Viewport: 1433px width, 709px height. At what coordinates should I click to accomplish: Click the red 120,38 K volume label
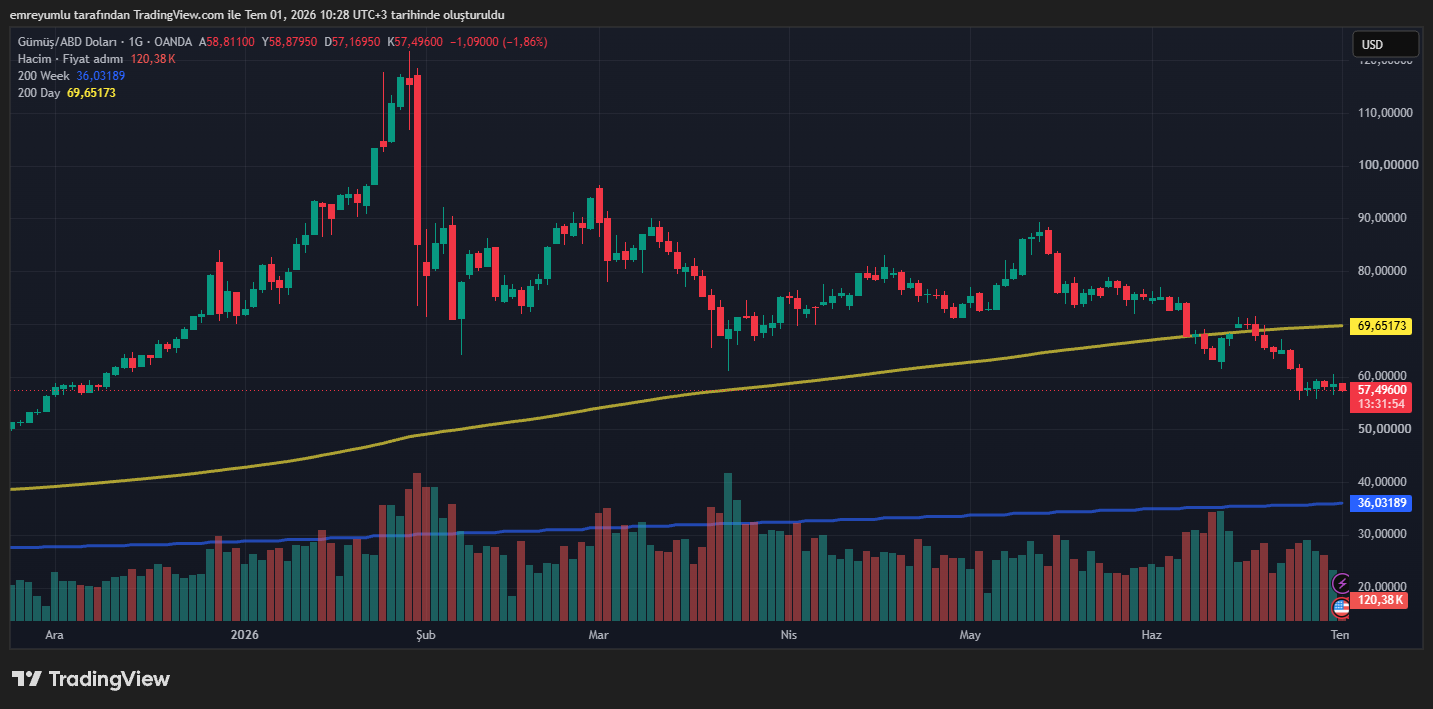1380,600
